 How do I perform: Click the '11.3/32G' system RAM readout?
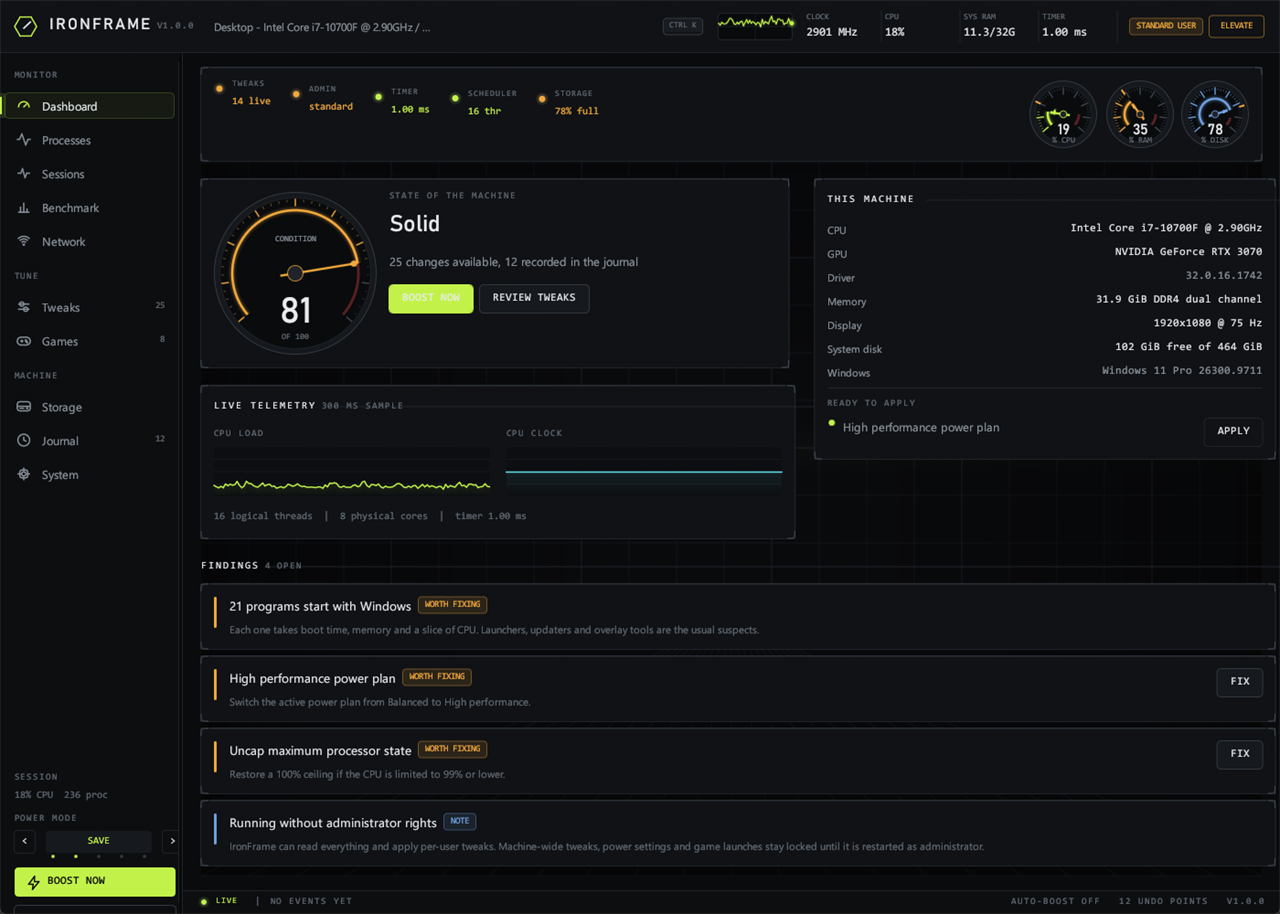pyautogui.click(x=990, y=32)
